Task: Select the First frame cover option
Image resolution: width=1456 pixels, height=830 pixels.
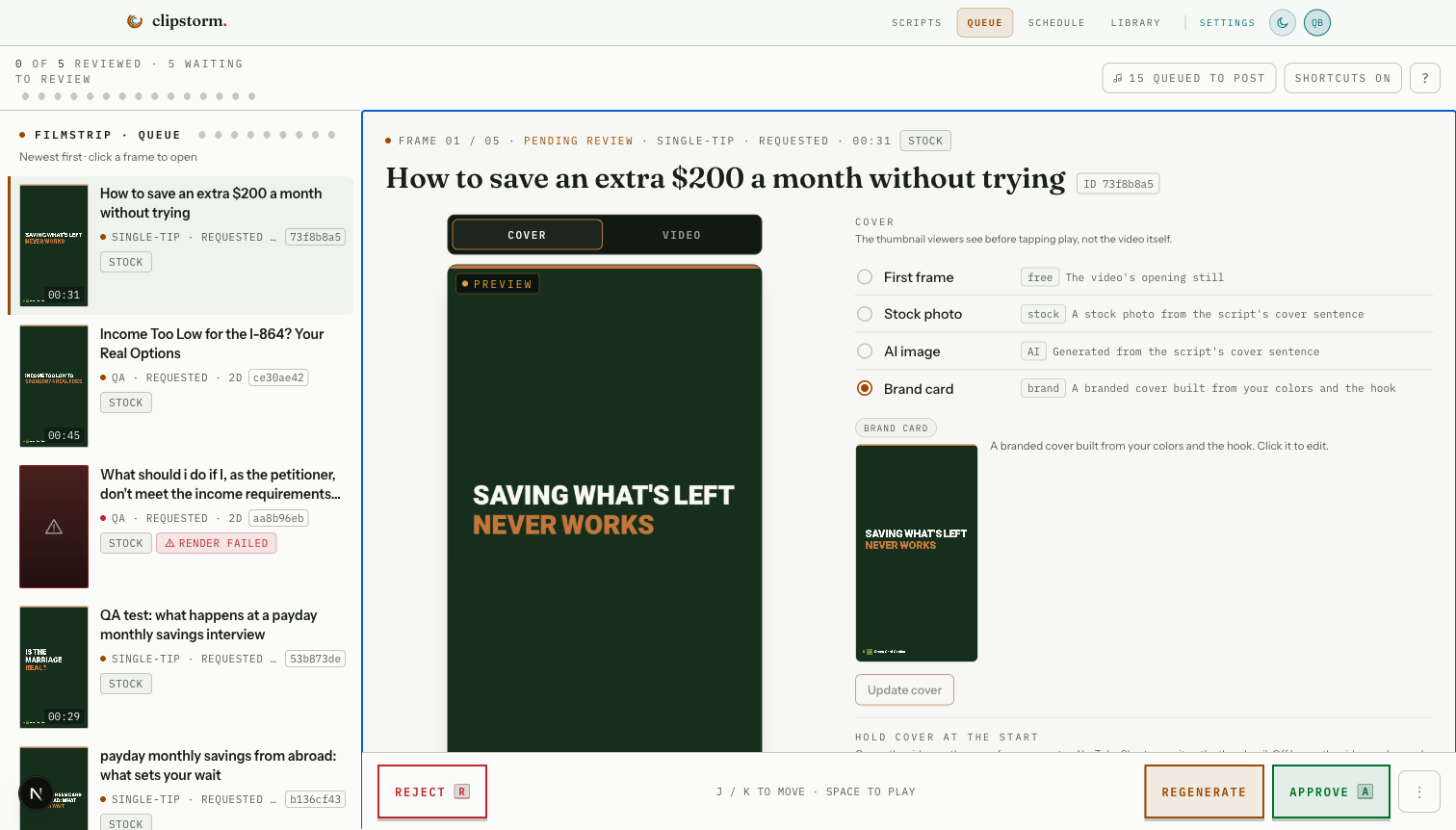Action: tap(865, 277)
